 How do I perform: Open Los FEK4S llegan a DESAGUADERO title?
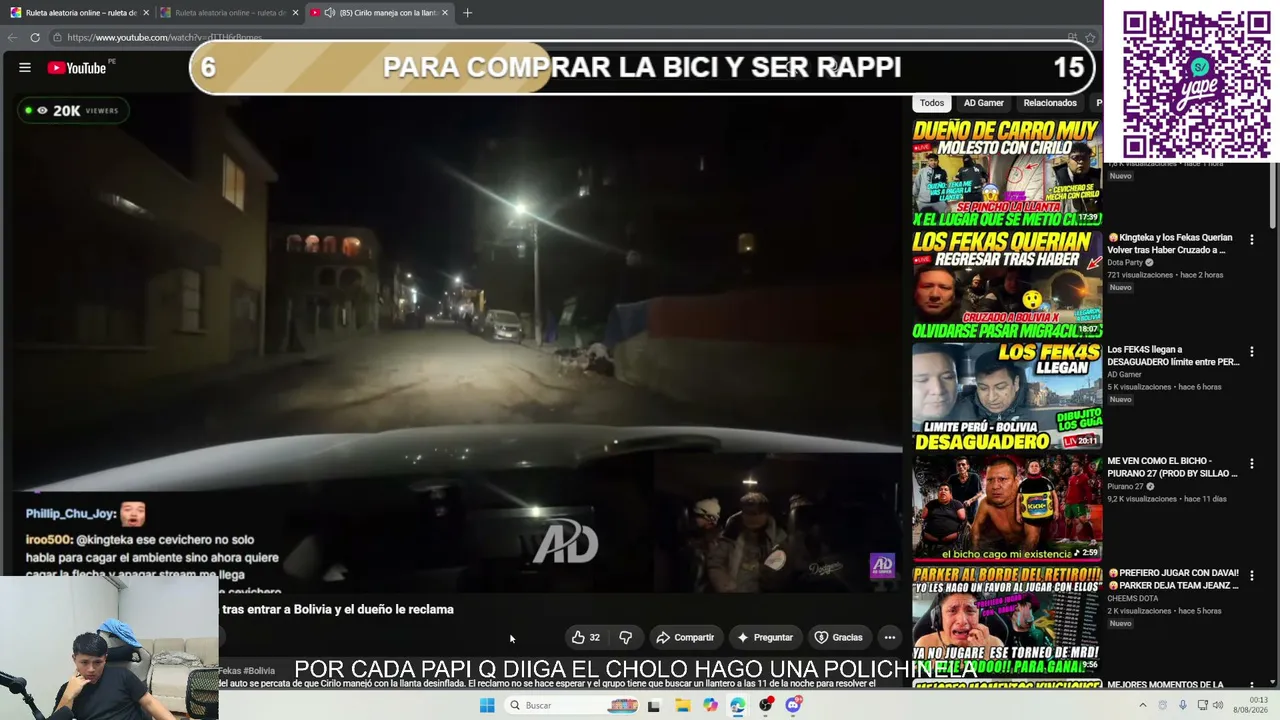(x=1173, y=356)
